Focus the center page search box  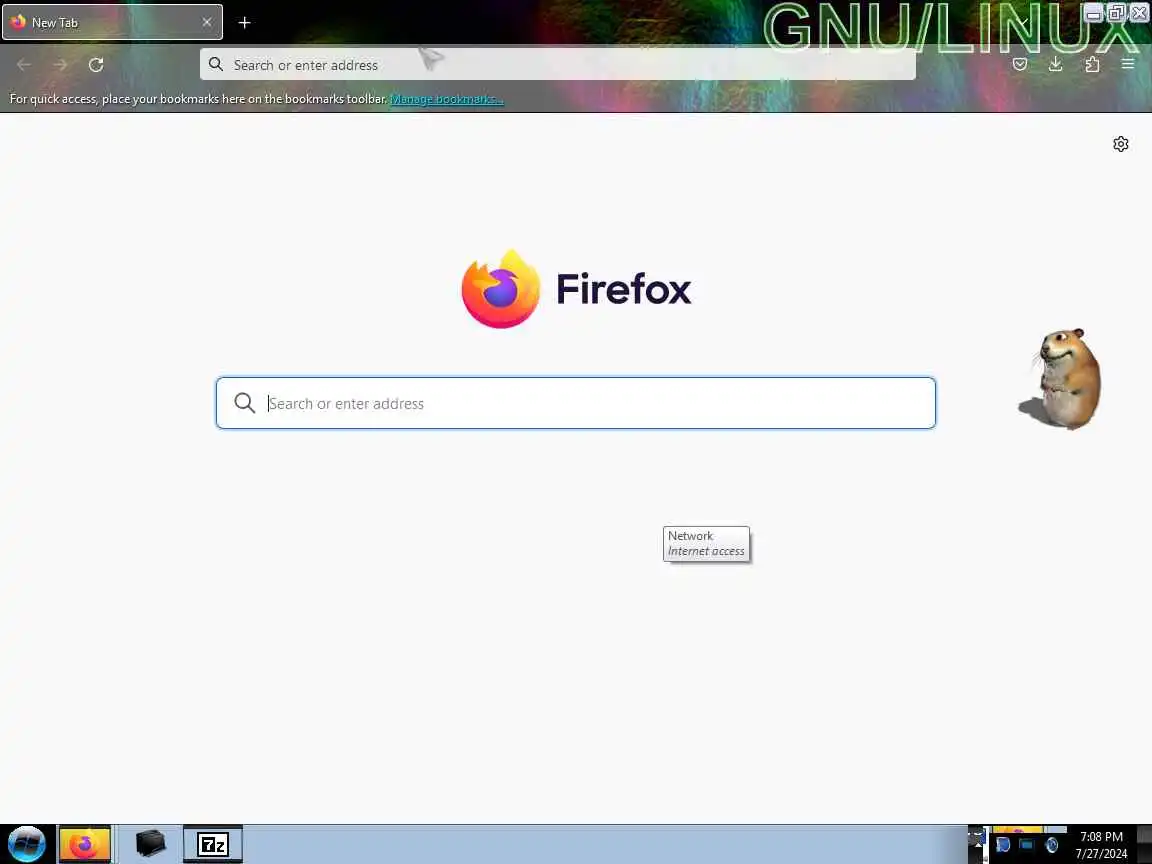click(576, 403)
